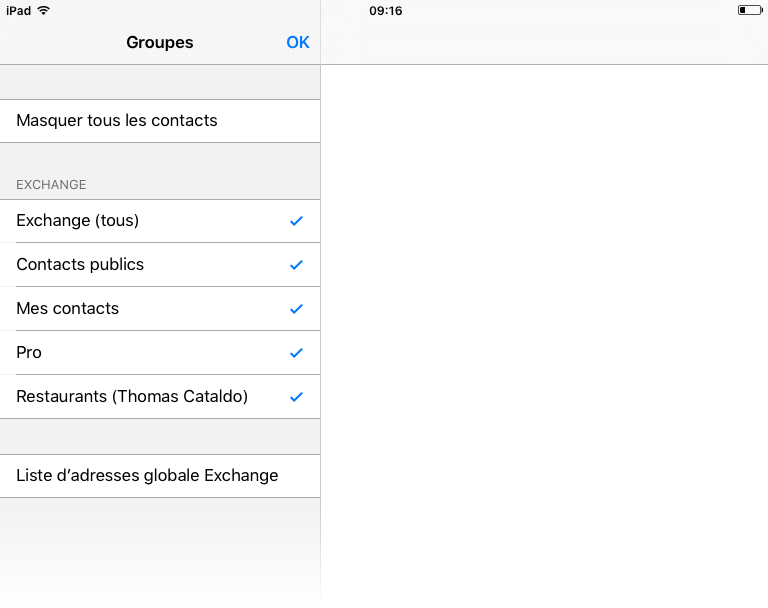
Task: Click the EXCHANGE section header
Action: pos(51,185)
